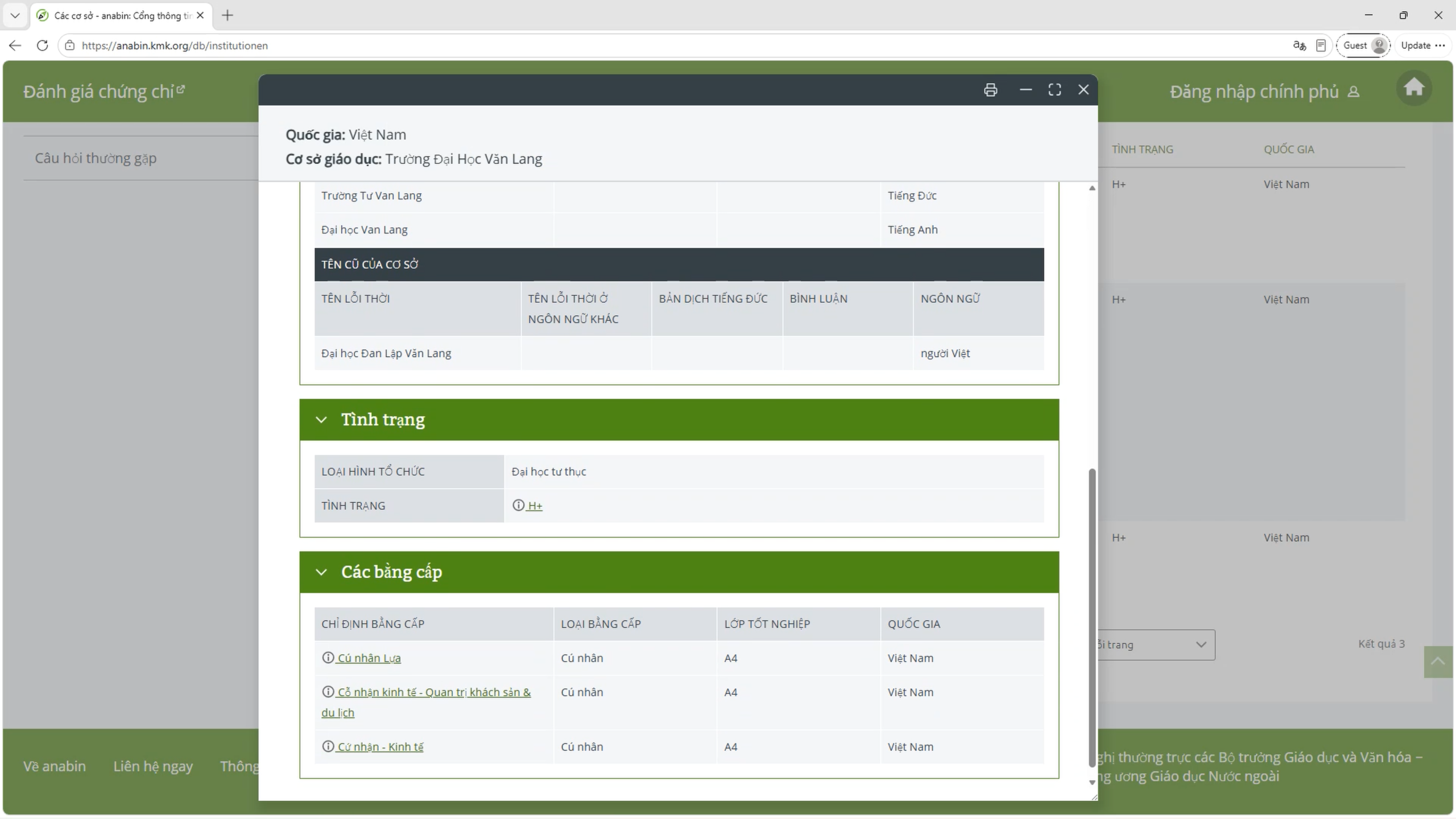Open the Về anabin footer link
The width and height of the screenshot is (1456, 819).
(55, 766)
